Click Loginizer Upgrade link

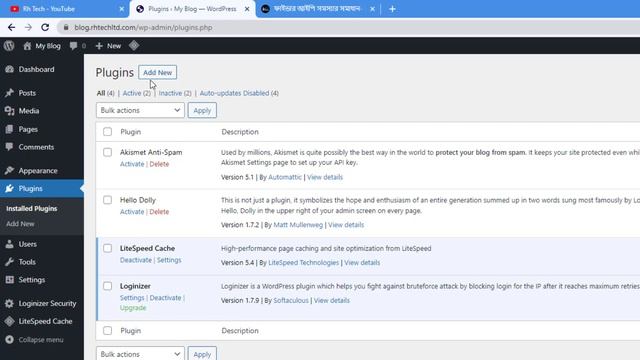click(x=133, y=308)
